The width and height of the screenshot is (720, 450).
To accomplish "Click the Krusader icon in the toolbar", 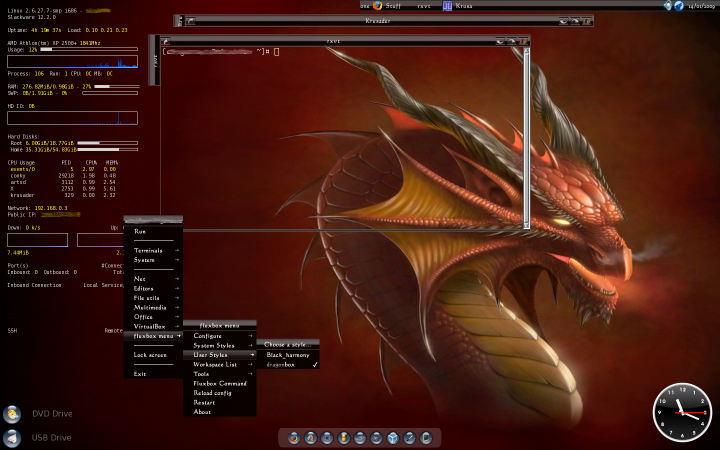I will click(x=447, y=6).
